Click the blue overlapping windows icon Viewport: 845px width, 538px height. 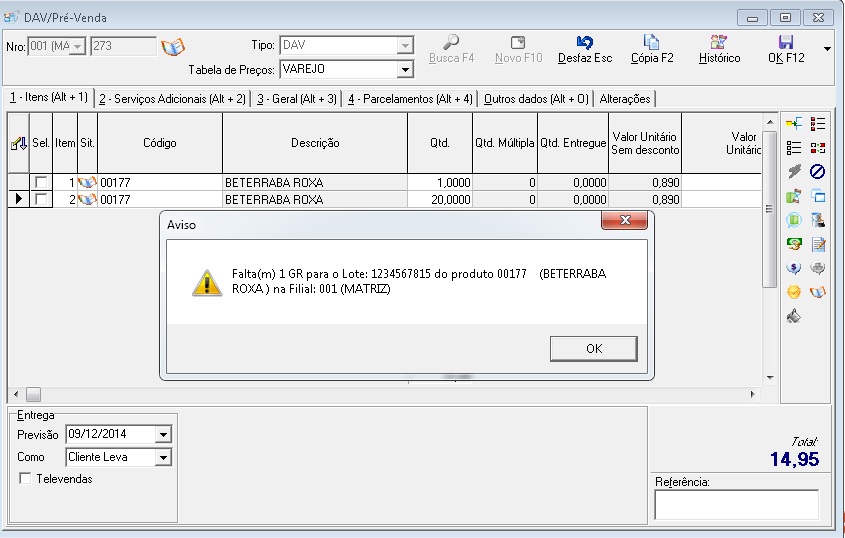click(818, 196)
